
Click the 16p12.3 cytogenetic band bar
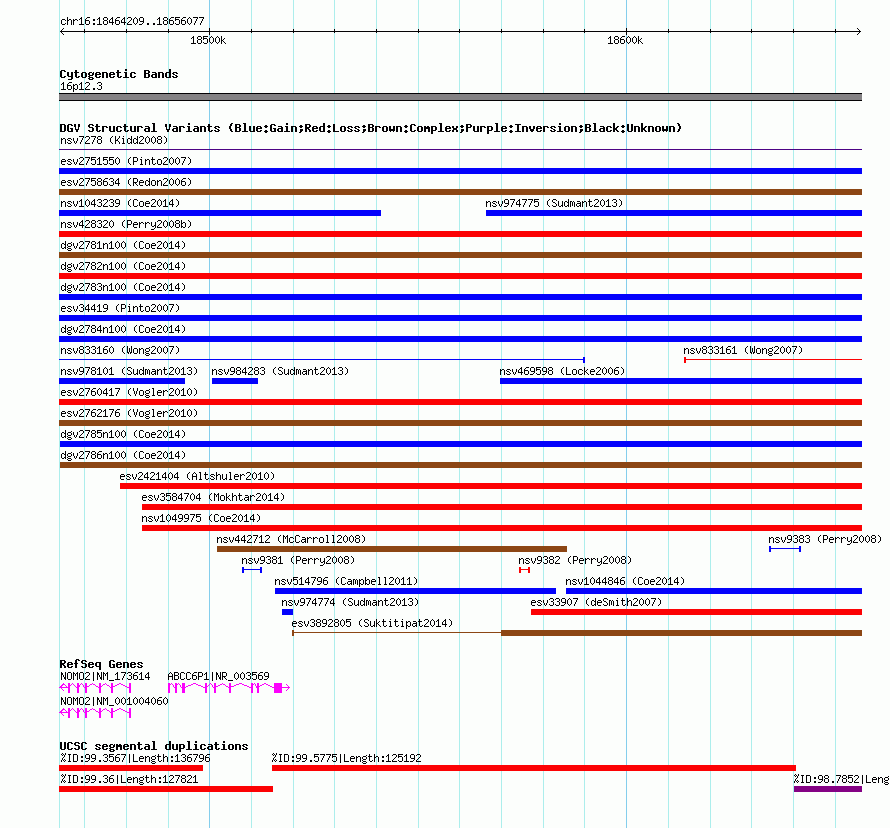(460, 97)
